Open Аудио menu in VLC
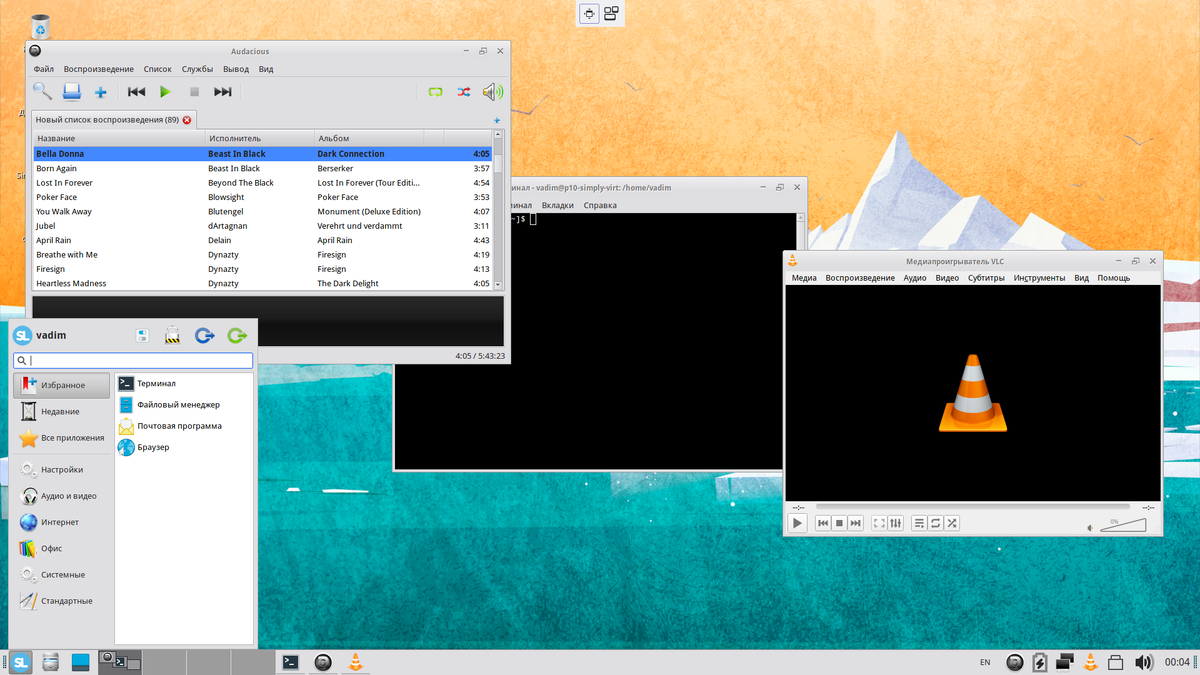Image resolution: width=1200 pixels, height=675 pixels. click(x=915, y=278)
